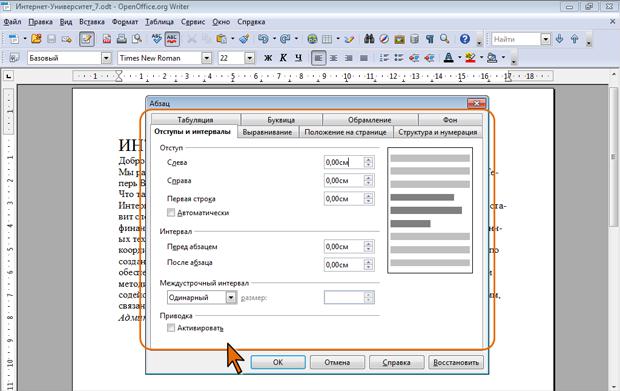Insert a table with the grid icon

[x=327, y=39]
